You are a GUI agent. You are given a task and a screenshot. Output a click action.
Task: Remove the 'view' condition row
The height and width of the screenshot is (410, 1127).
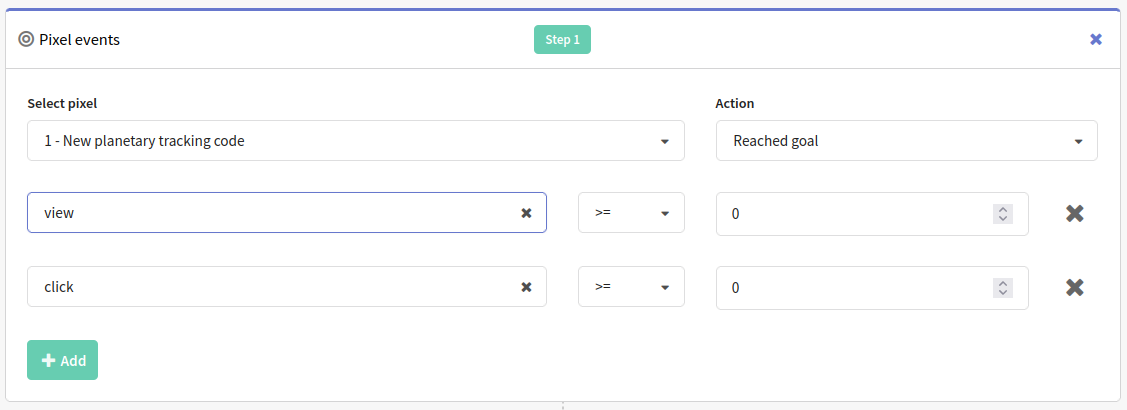(x=1075, y=213)
